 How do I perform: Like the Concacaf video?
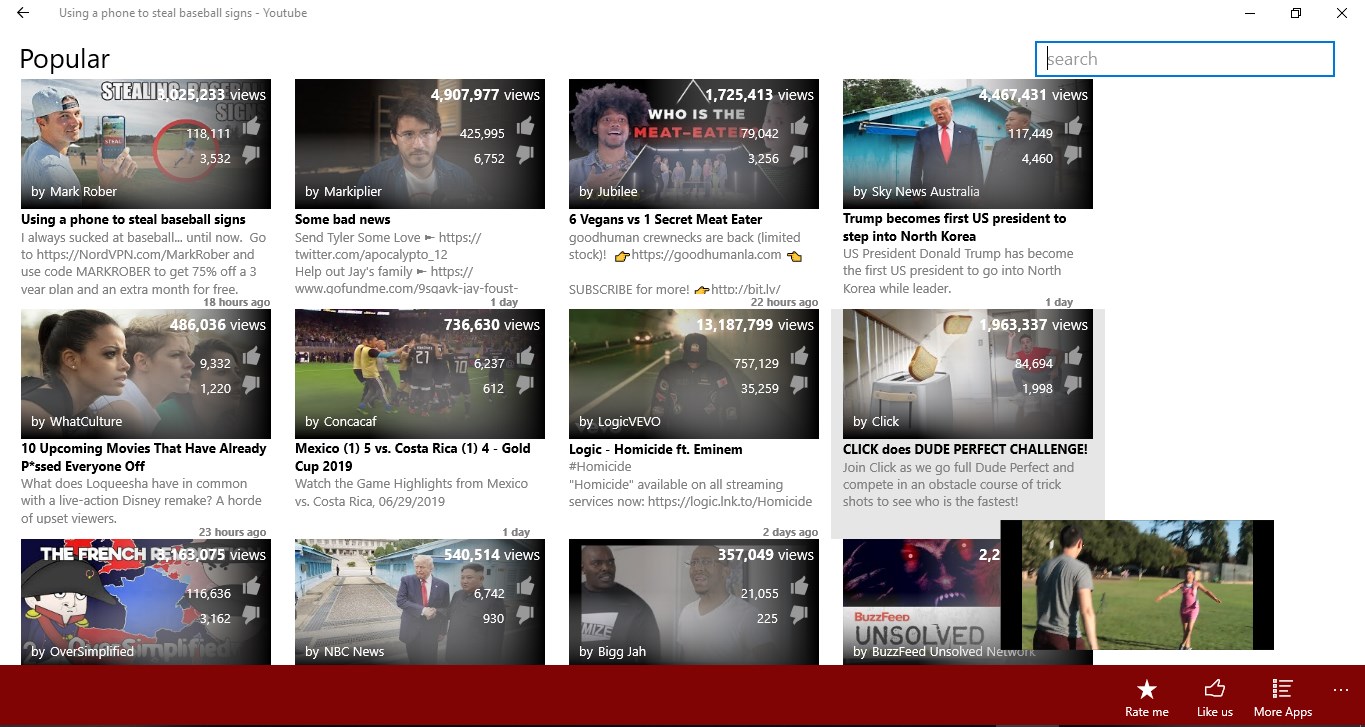[525, 357]
